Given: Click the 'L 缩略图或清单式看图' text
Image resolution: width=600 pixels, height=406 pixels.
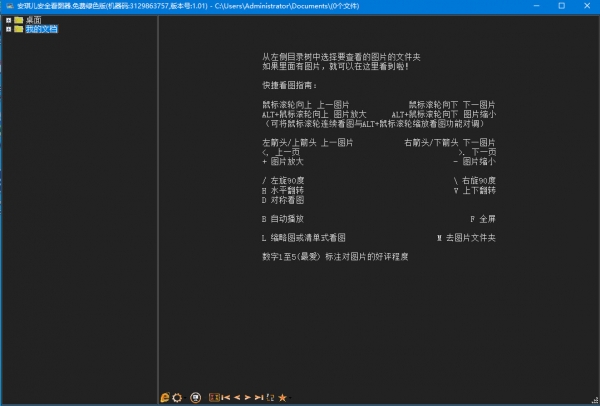Looking at the screenshot, I should click(304, 238).
